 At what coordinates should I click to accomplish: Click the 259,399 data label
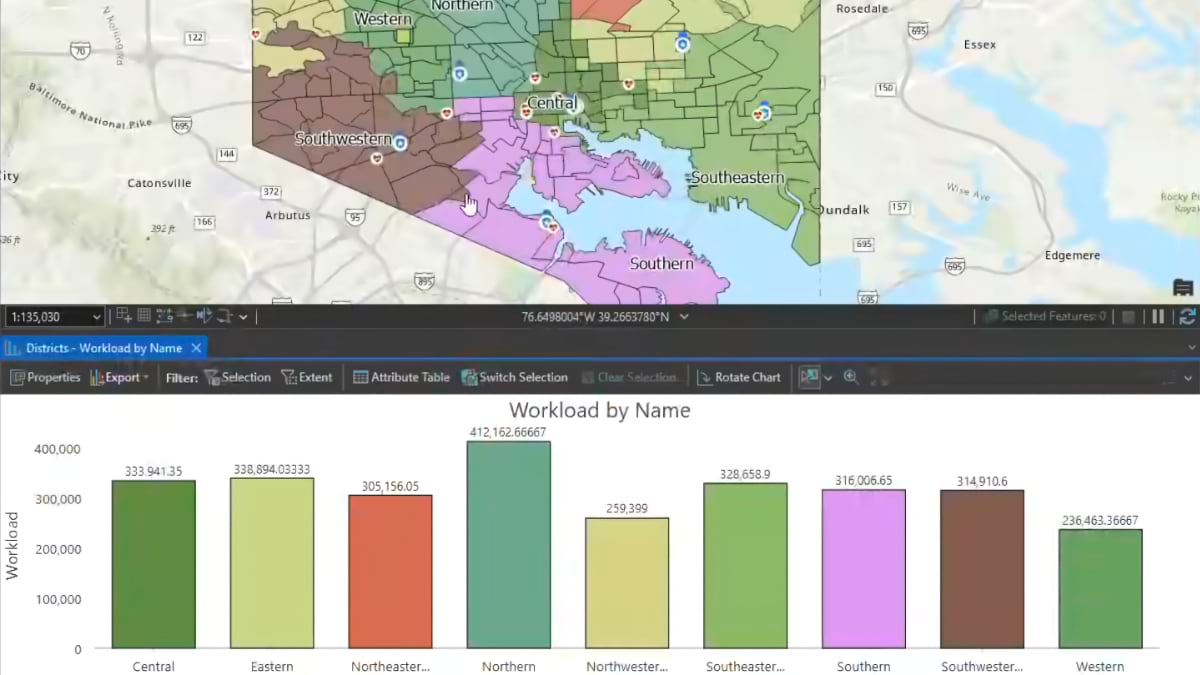pyautogui.click(x=627, y=508)
